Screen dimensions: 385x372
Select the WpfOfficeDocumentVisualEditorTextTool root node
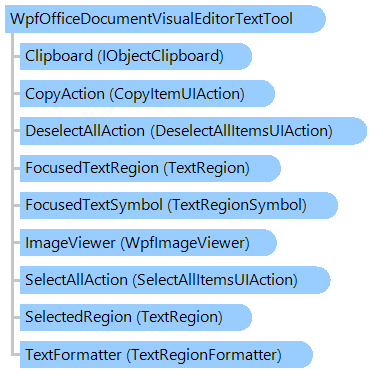(165, 19)
